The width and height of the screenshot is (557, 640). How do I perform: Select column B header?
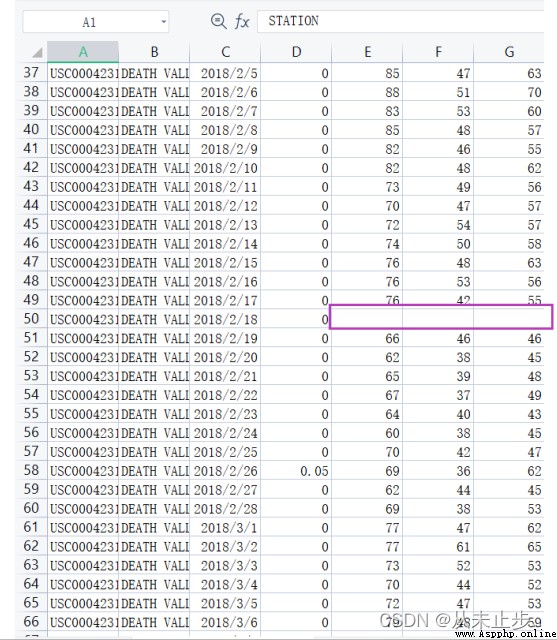click(154, 52)
